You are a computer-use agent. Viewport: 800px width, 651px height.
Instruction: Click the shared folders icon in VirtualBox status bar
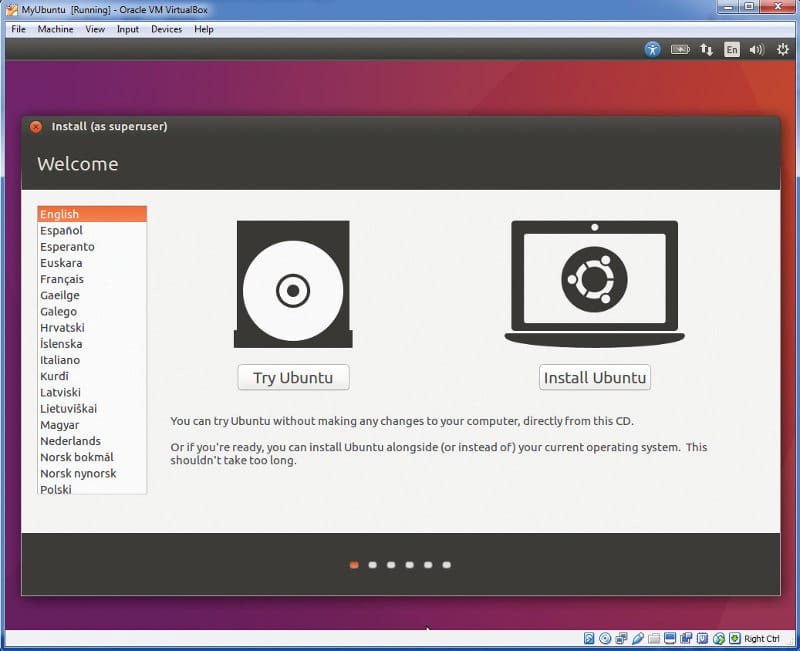(653, 638)
